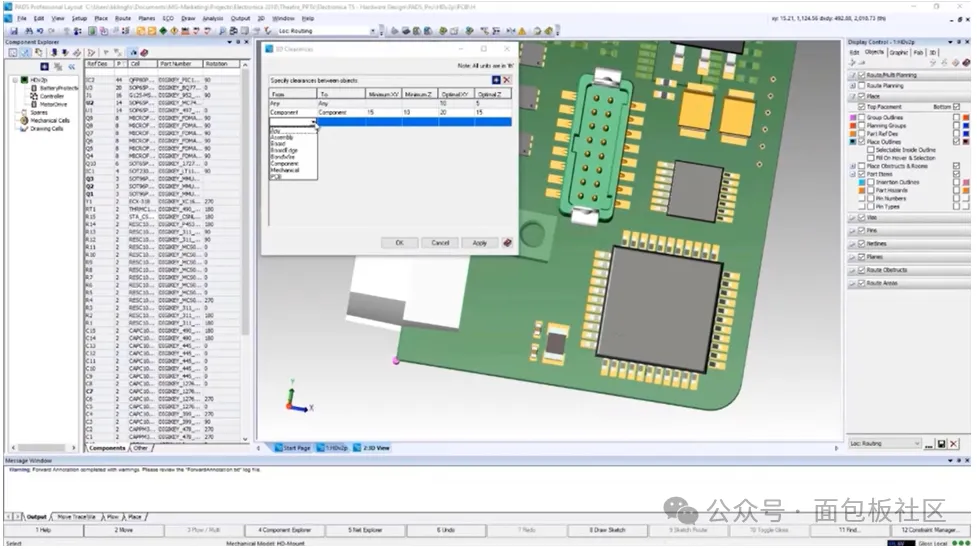Enable the Group Outlines checkbox
Screen dimensions: 977x549
click(862, 117)
